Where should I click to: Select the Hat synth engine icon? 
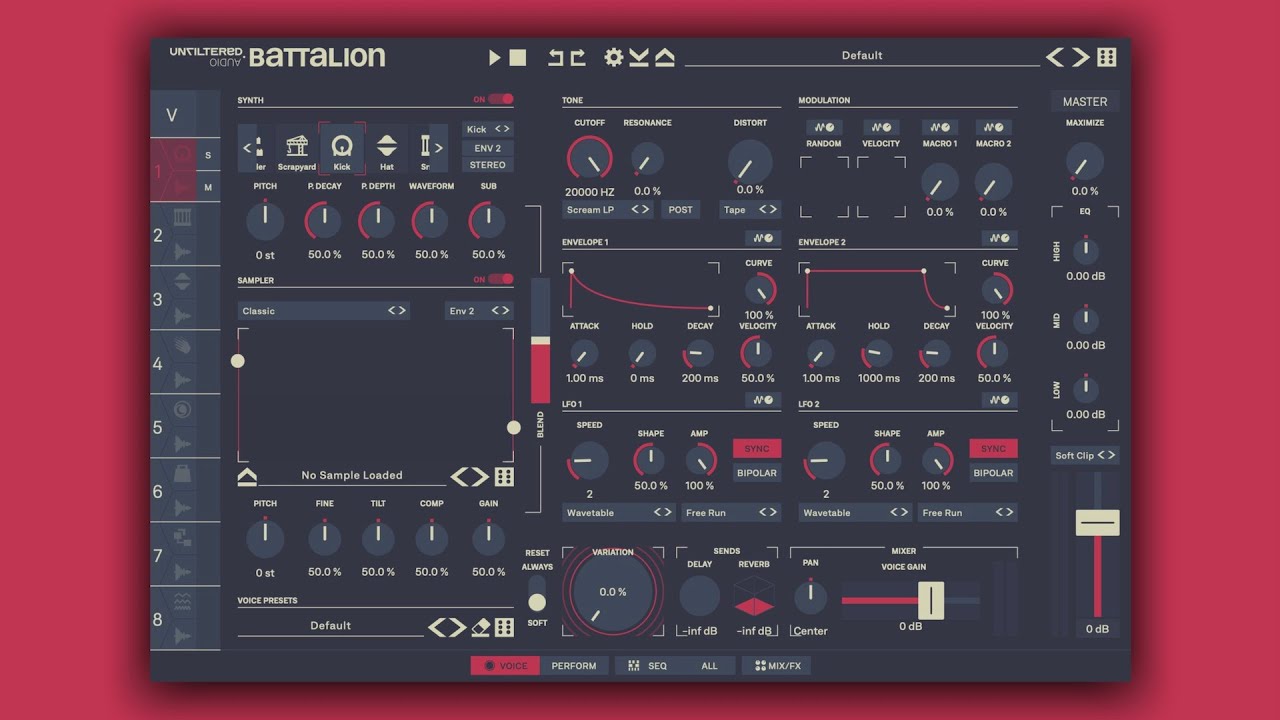[x=387, y=149]
